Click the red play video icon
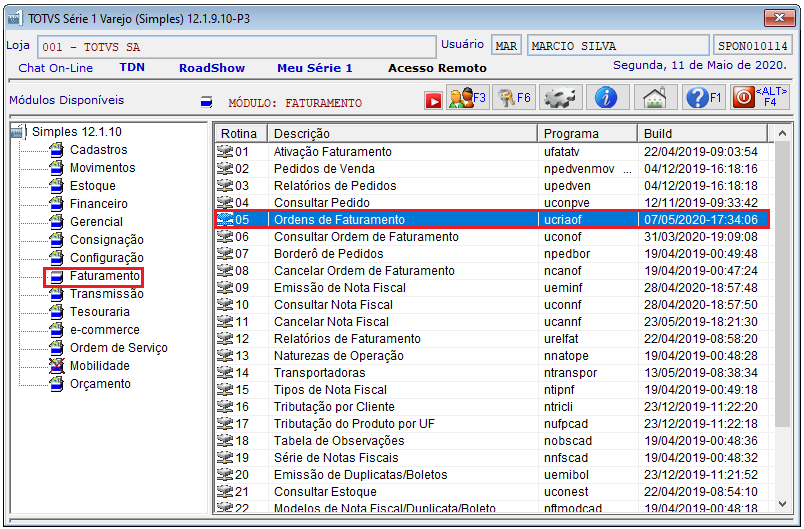The width and height of the screenshot is (804, 529). click(433, 100)
